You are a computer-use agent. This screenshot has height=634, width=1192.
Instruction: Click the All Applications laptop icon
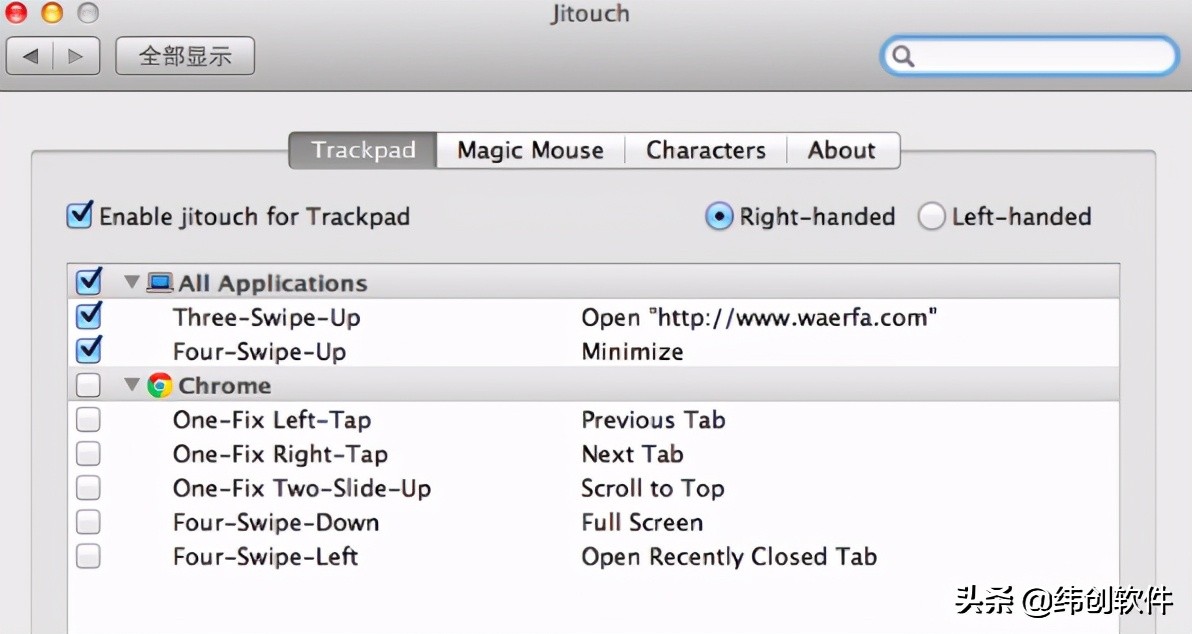pos(160,283)
